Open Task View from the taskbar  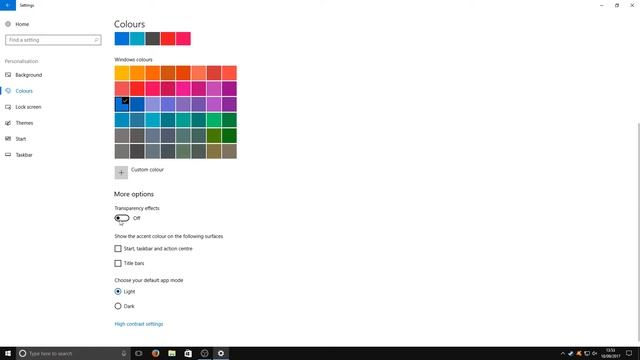click(x=139, y=353)
